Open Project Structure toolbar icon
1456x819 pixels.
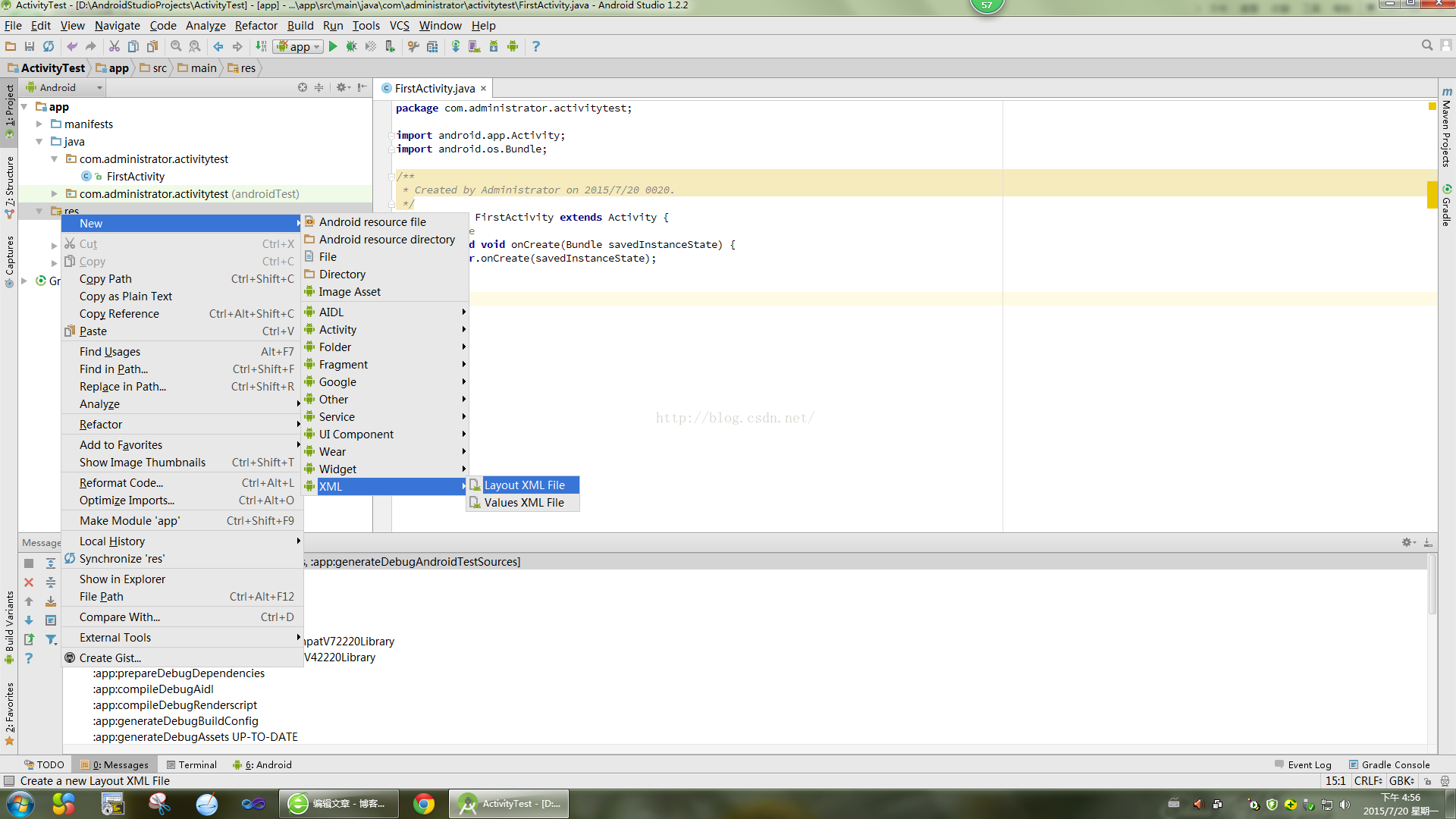pos(432,46)
